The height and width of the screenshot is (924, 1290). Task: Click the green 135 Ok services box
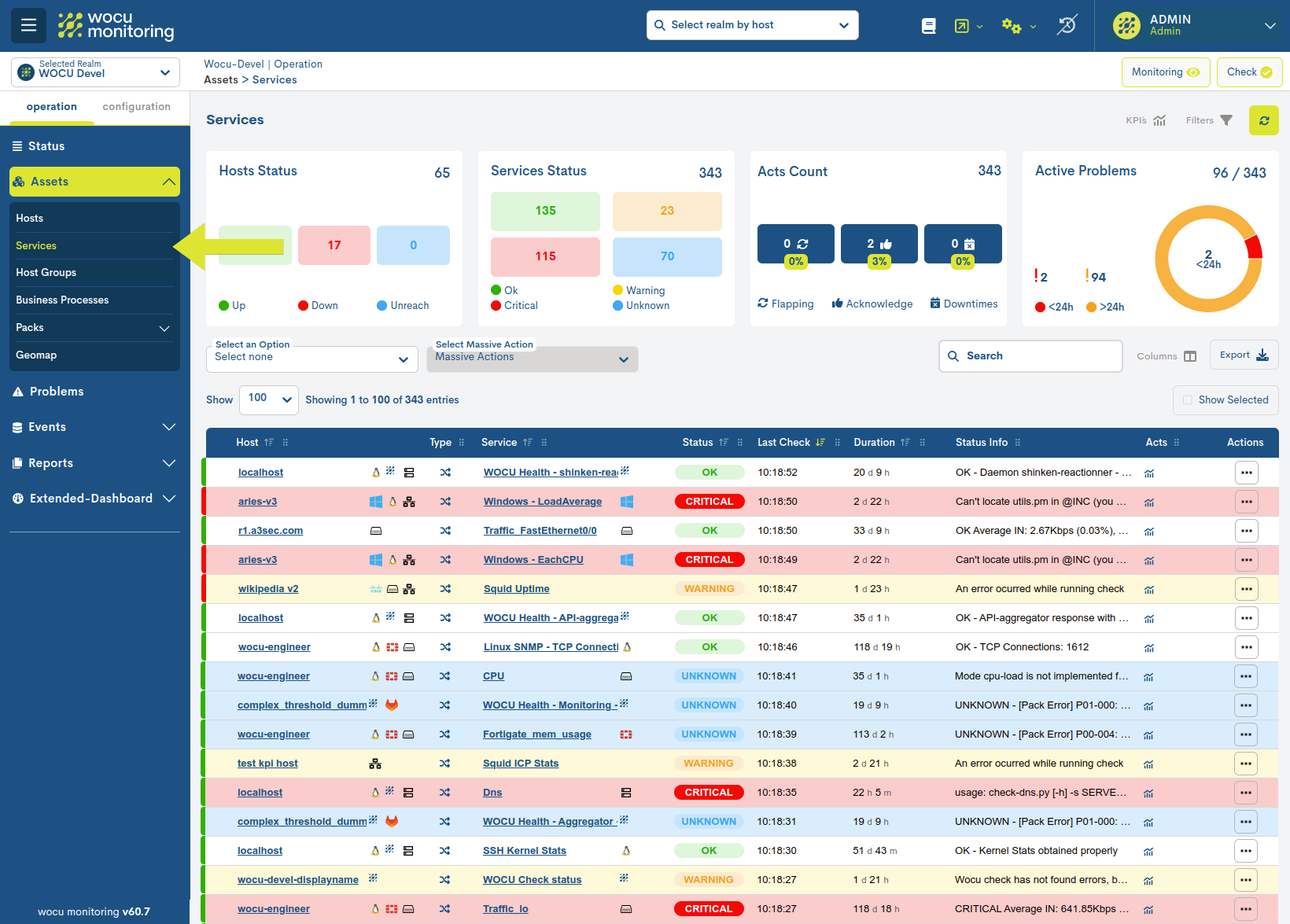pos(546,211)
